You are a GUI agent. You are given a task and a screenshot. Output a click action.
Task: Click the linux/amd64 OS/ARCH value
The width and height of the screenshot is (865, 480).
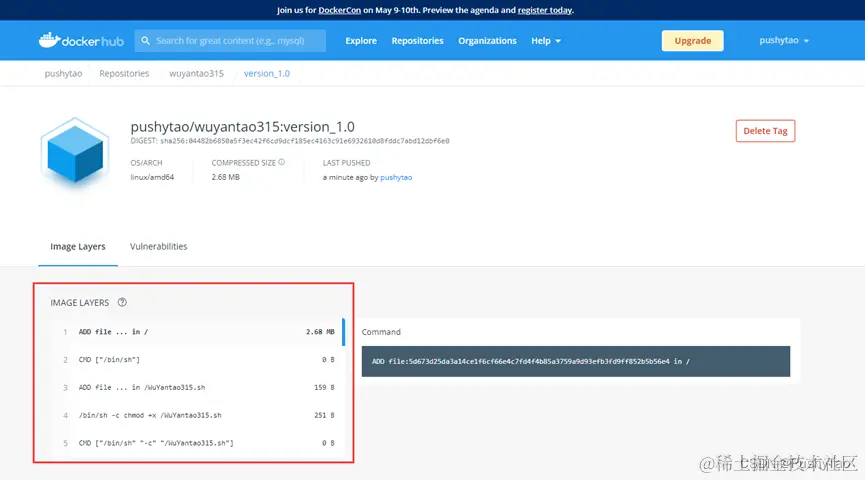(x=152, y=177)
